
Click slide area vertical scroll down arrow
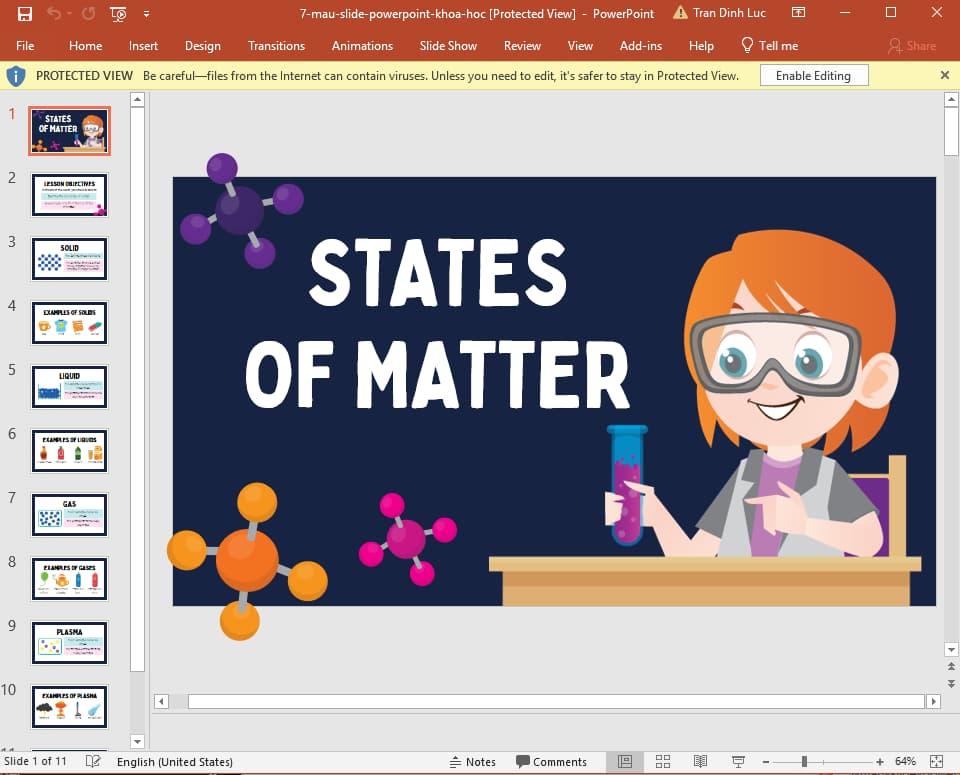951,649
